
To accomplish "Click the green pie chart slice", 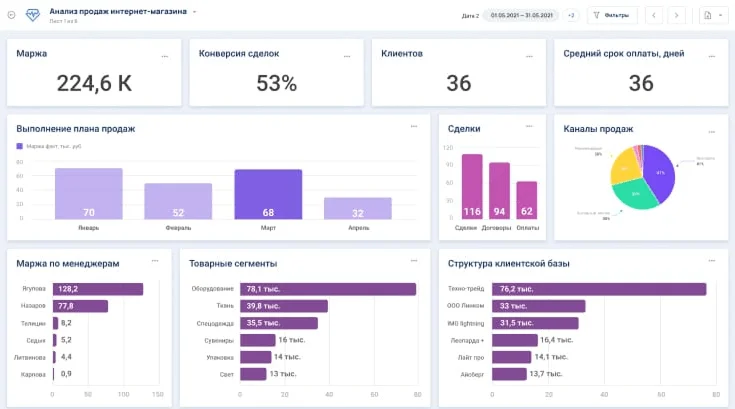I will tap(635, 194).
